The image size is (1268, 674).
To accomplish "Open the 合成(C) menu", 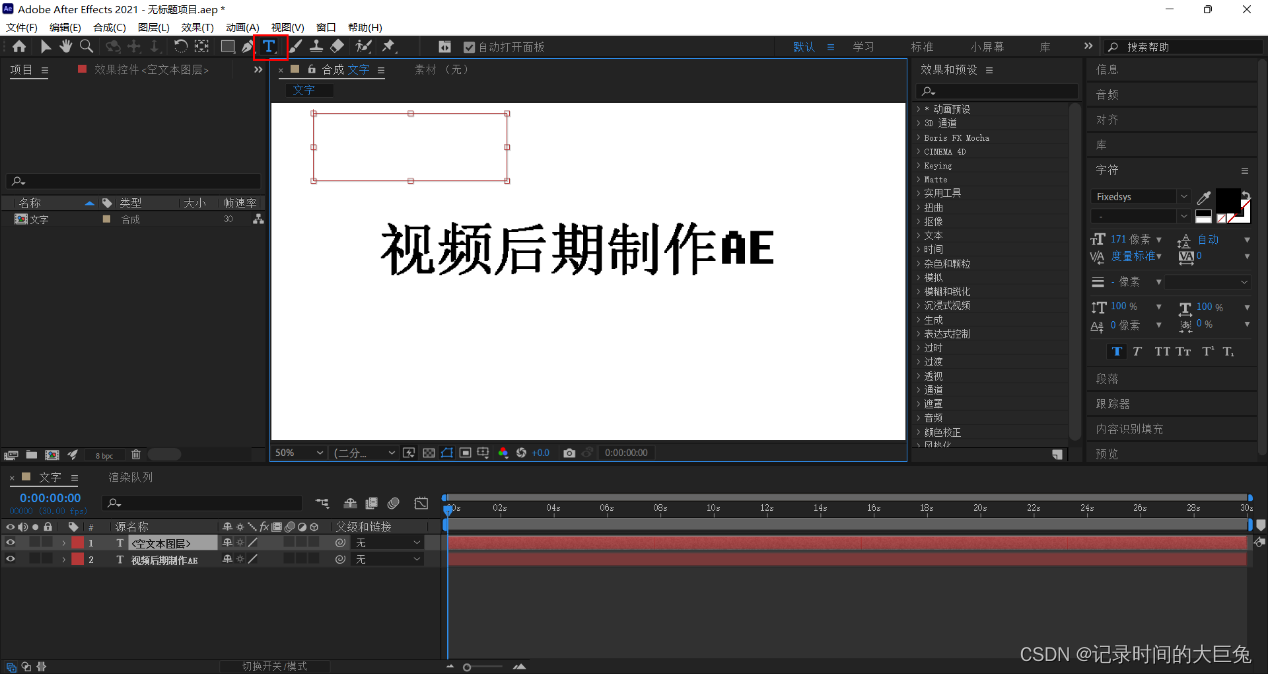I will pyautogui.click(x=109, y=28).
